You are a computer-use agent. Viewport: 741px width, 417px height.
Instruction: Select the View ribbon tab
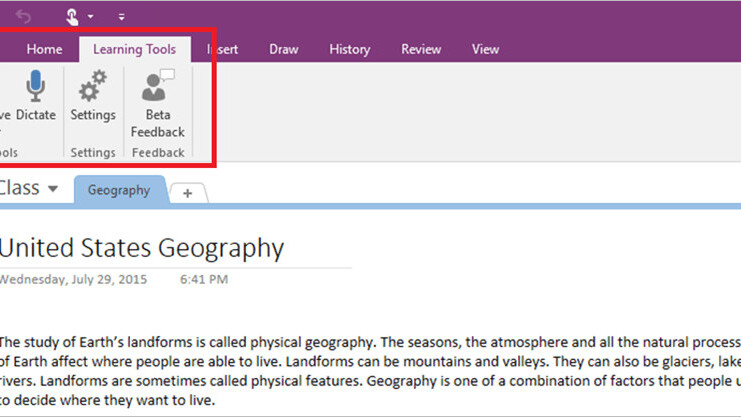click(485, 49)
